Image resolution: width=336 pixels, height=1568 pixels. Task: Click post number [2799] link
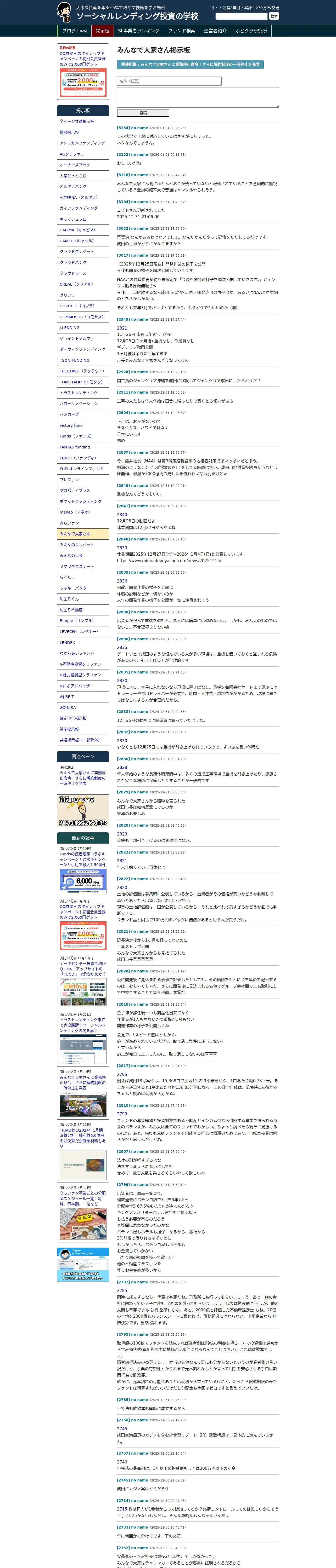[123, 1185]
